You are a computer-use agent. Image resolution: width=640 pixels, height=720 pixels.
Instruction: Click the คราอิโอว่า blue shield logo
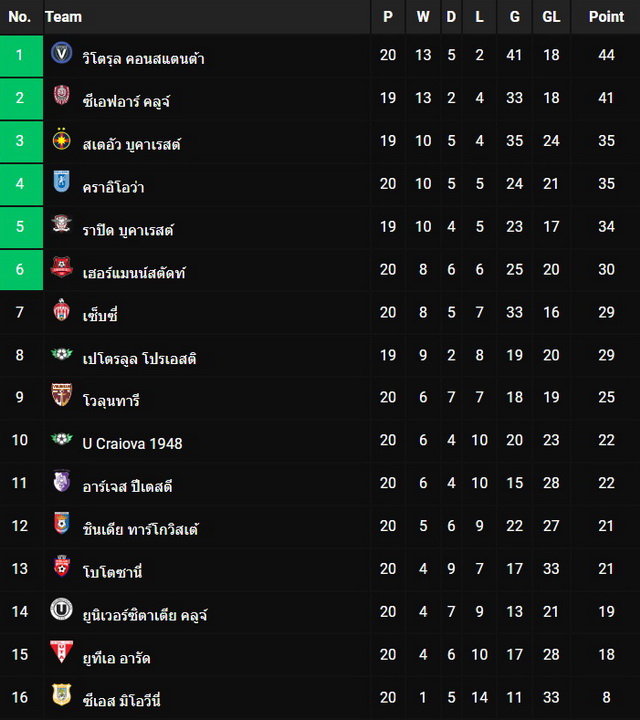point(62,181)
